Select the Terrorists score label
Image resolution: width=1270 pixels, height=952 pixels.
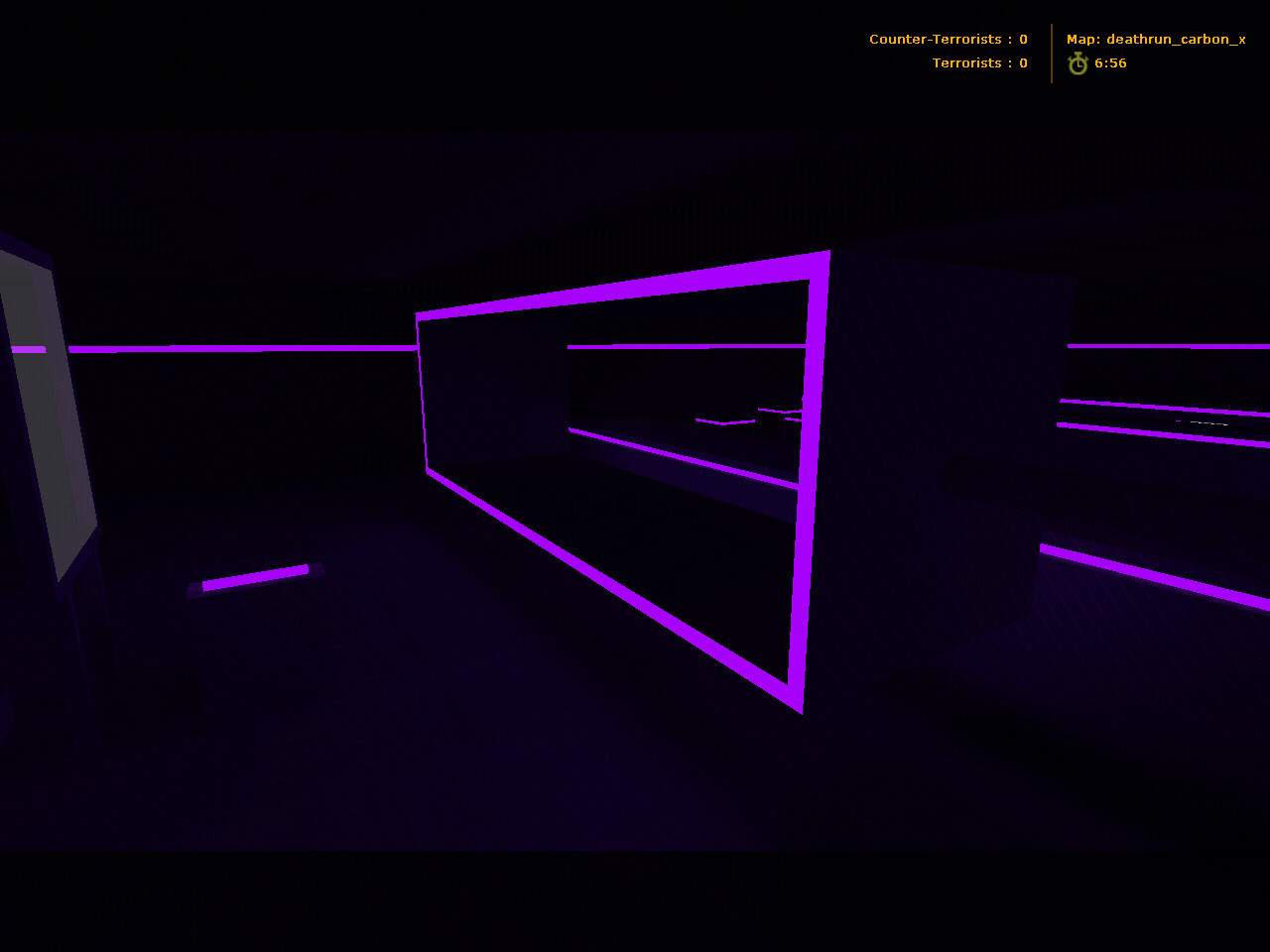[966, 63]
